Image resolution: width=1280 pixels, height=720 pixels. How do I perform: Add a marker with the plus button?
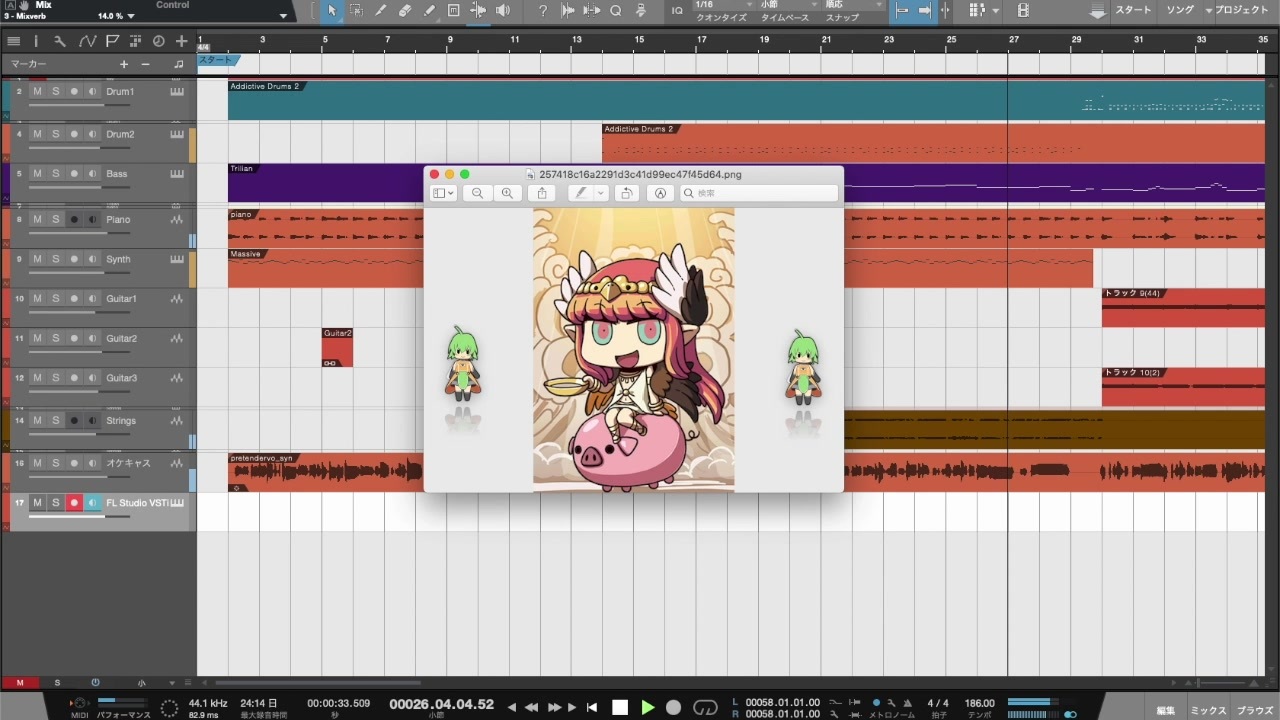(124, 64)
